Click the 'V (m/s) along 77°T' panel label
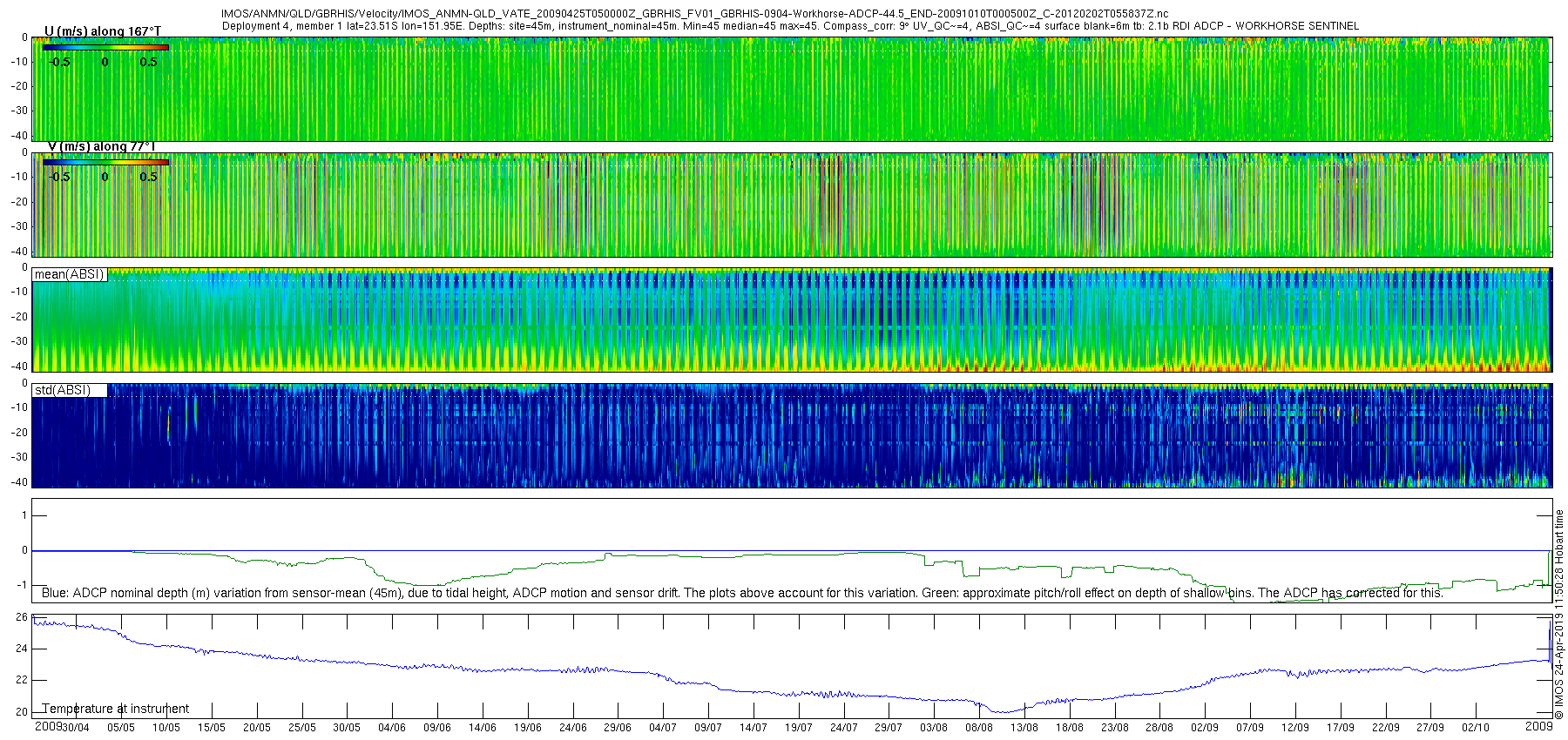Image resolution: width=1568 pixels, height=740 pixels. point(103,146)
